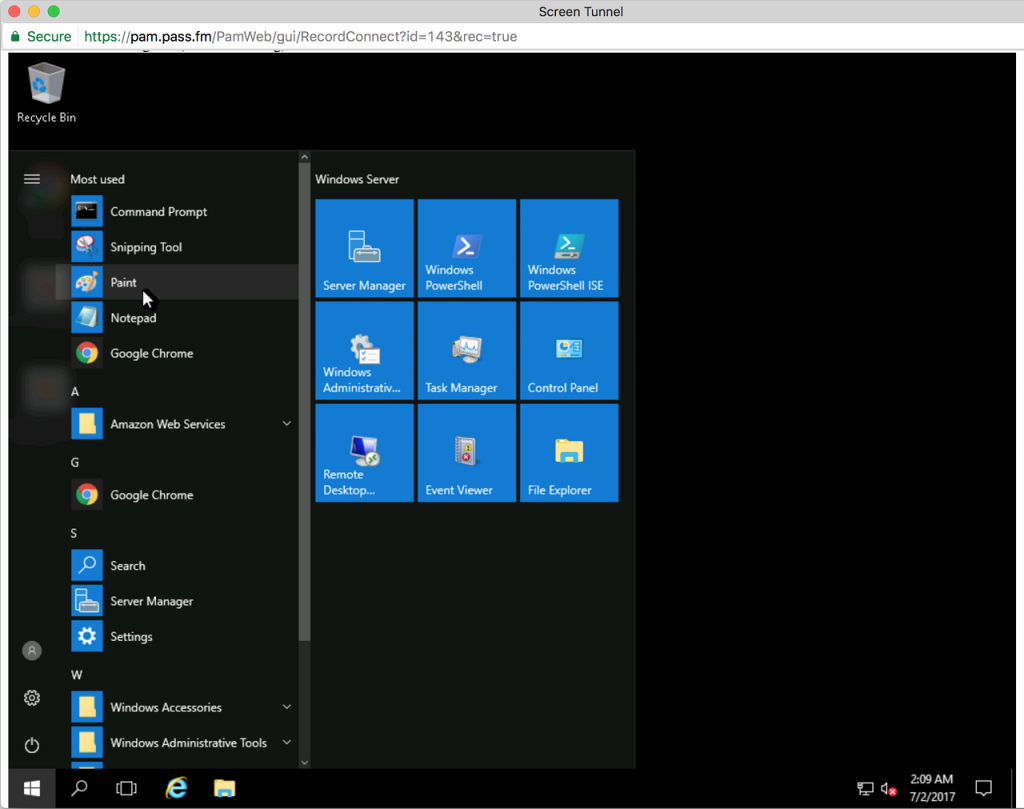Screen dimensions: 1024x809
Task: Select Notepad from the Most used list
Action: coord(133,318)
